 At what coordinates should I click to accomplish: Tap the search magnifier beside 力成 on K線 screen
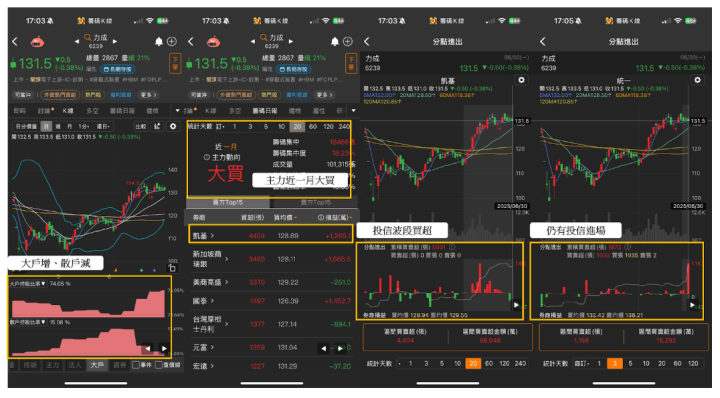[x=87, y=37]
